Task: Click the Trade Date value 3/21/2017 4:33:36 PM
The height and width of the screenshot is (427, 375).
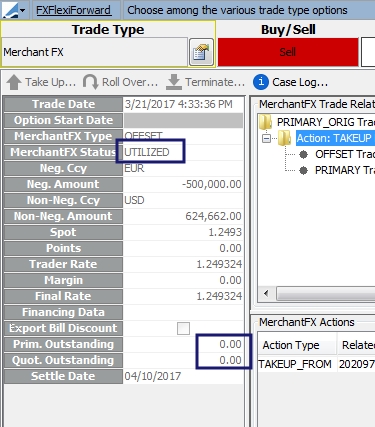Action: (x=178, y=104)
